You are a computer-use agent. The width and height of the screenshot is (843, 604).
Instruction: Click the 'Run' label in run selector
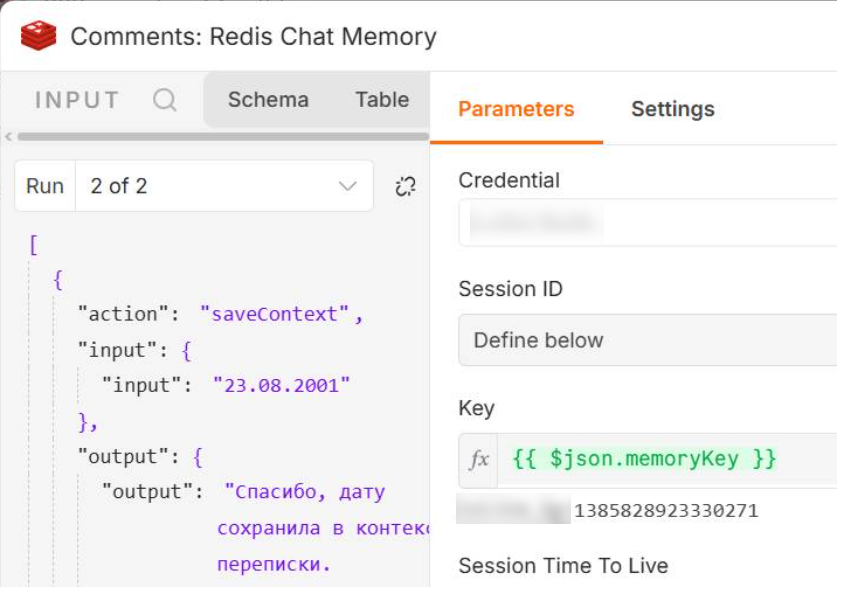45,186
